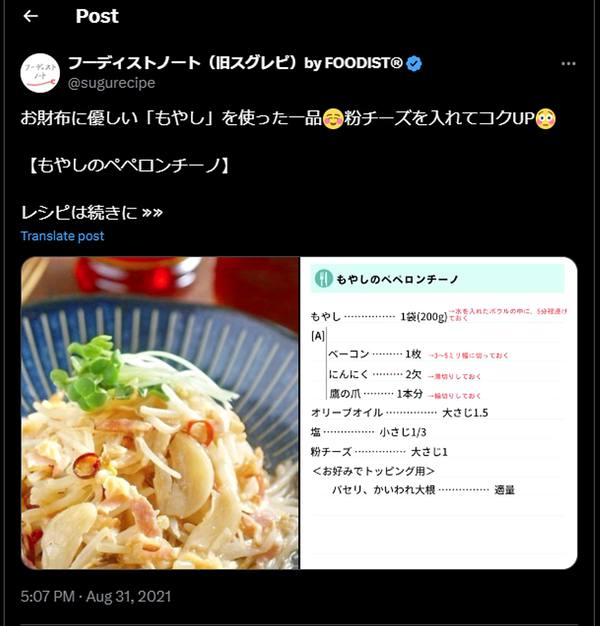Click the 【もやしのペペロンチーノ】 post text
Screen dimensions: 600x626
[x=127, y=165]
